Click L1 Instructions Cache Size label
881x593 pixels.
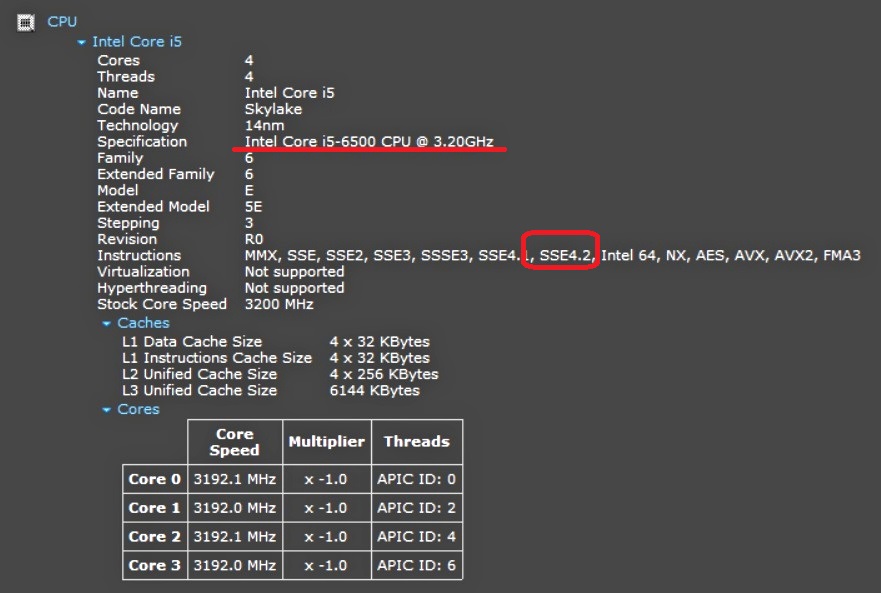pyautogui.click(x=217, y=358)
